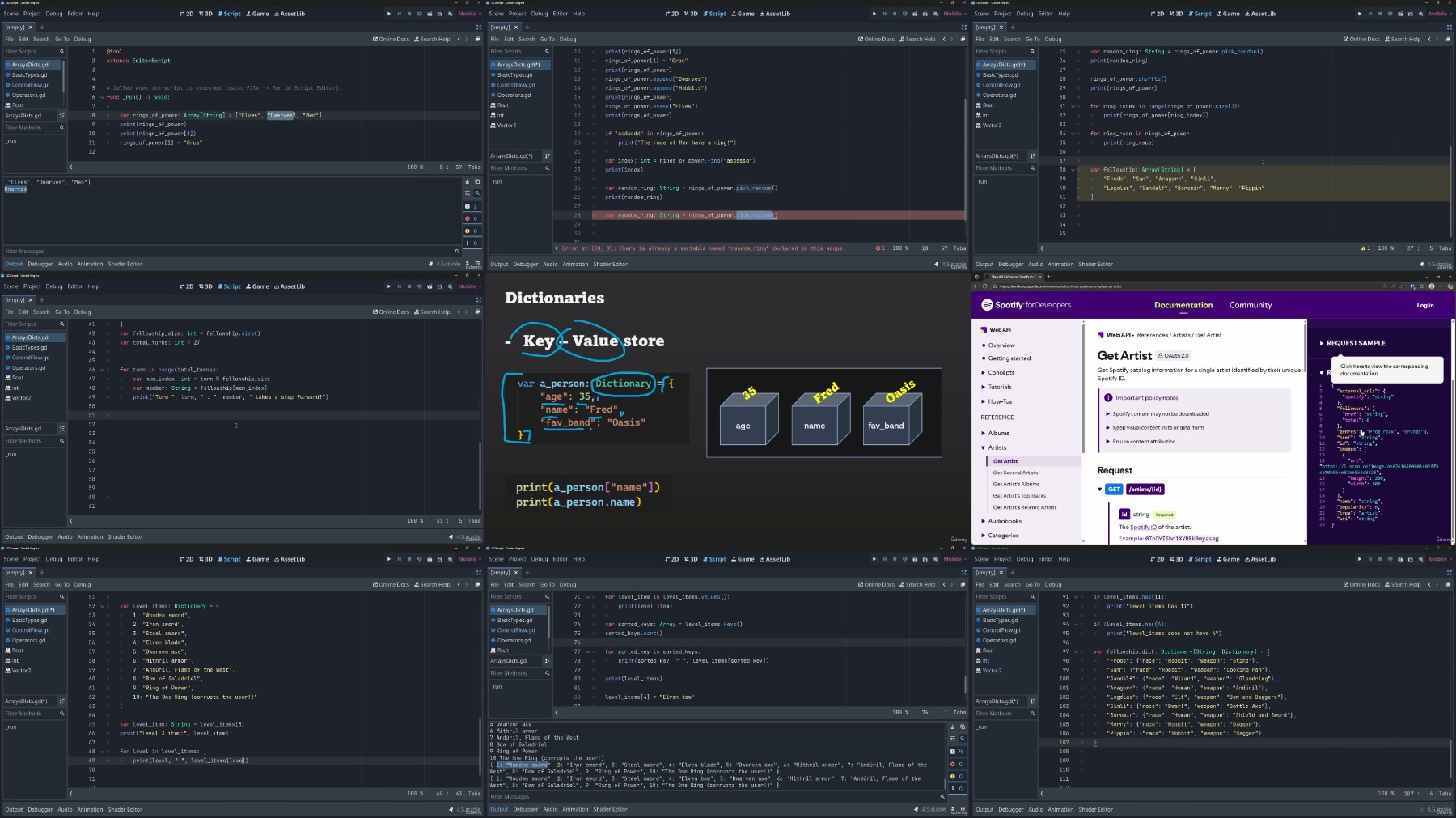Open the Documentation tab on Spotify site
This screenshot has width=1456, height=818.
pos(1183,305)
